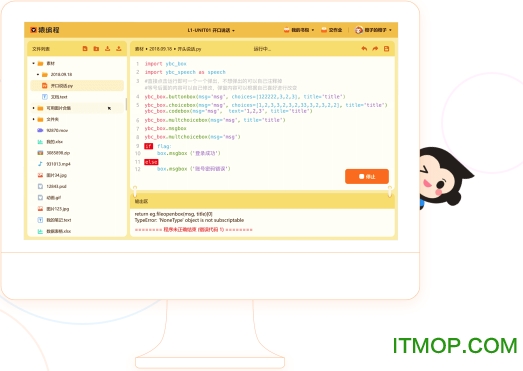Click the new folder icon in file list header
The width and height of the screenshot is (523, 371).
96,49
